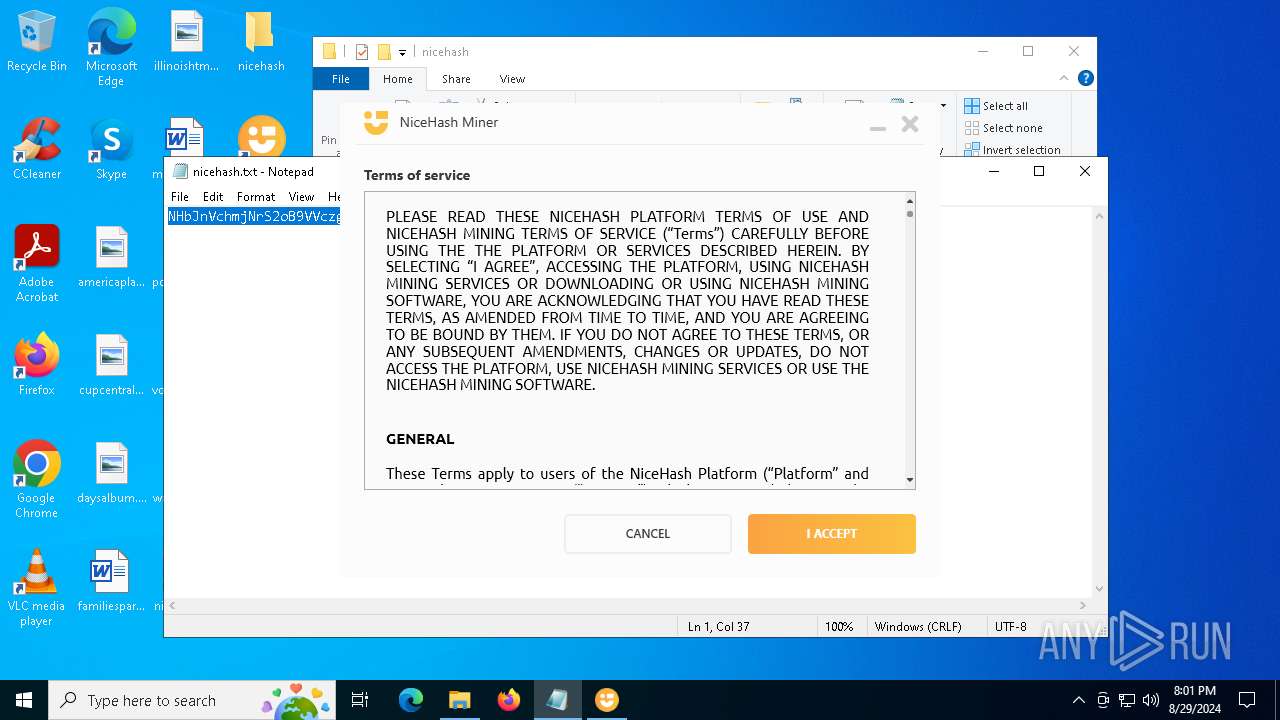Open Explorer help icon
This screenshot has height=720, width=1280.
[x=1086, y=78]
